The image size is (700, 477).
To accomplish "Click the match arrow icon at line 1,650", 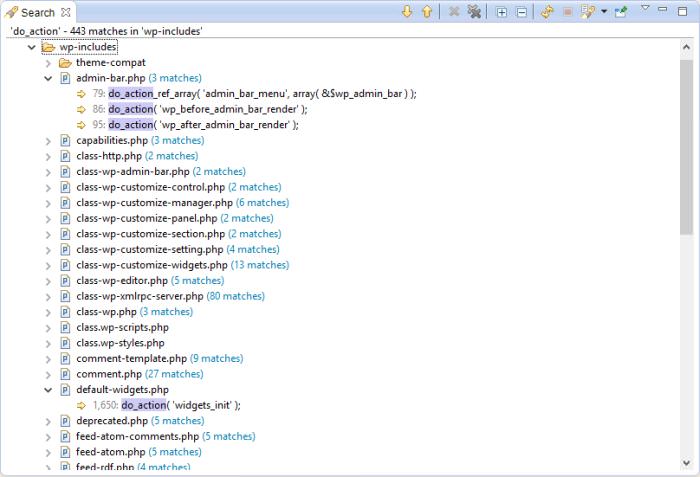I will 81,406.
